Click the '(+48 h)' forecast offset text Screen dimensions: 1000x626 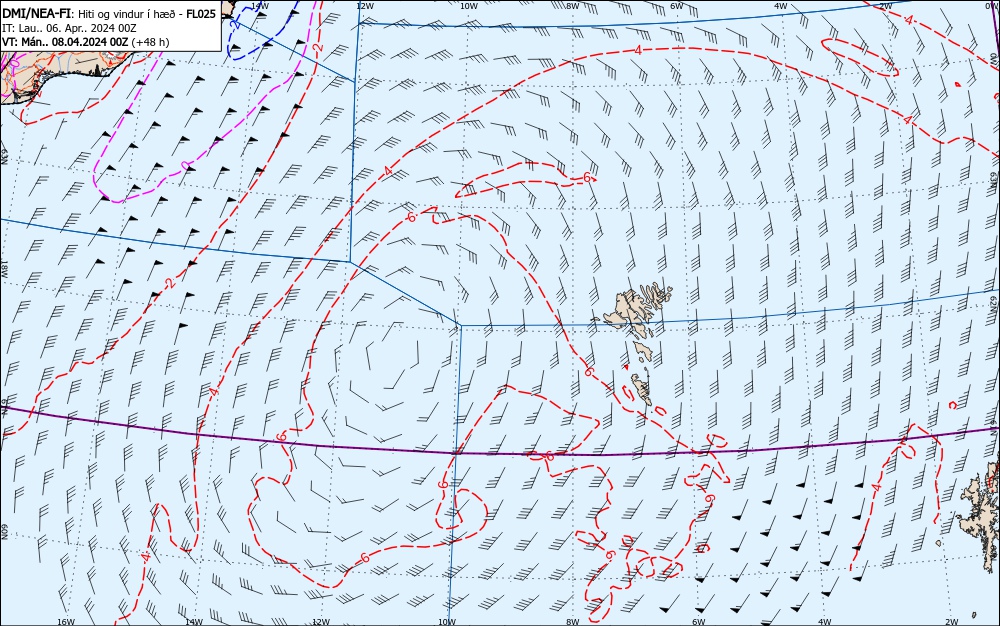(151, 42)
